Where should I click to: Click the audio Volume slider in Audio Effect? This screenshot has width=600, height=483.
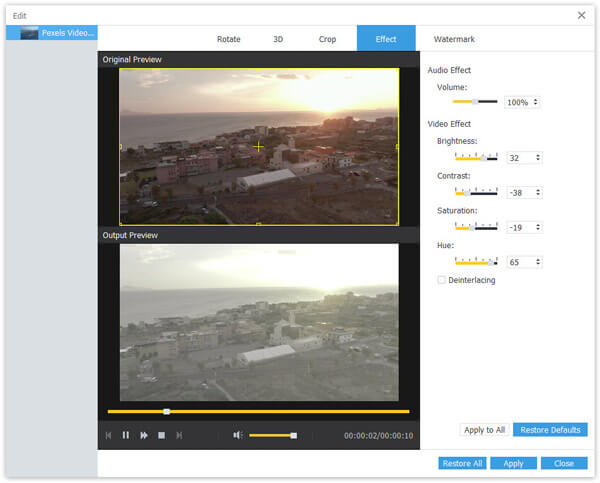(x=475, y=102)
